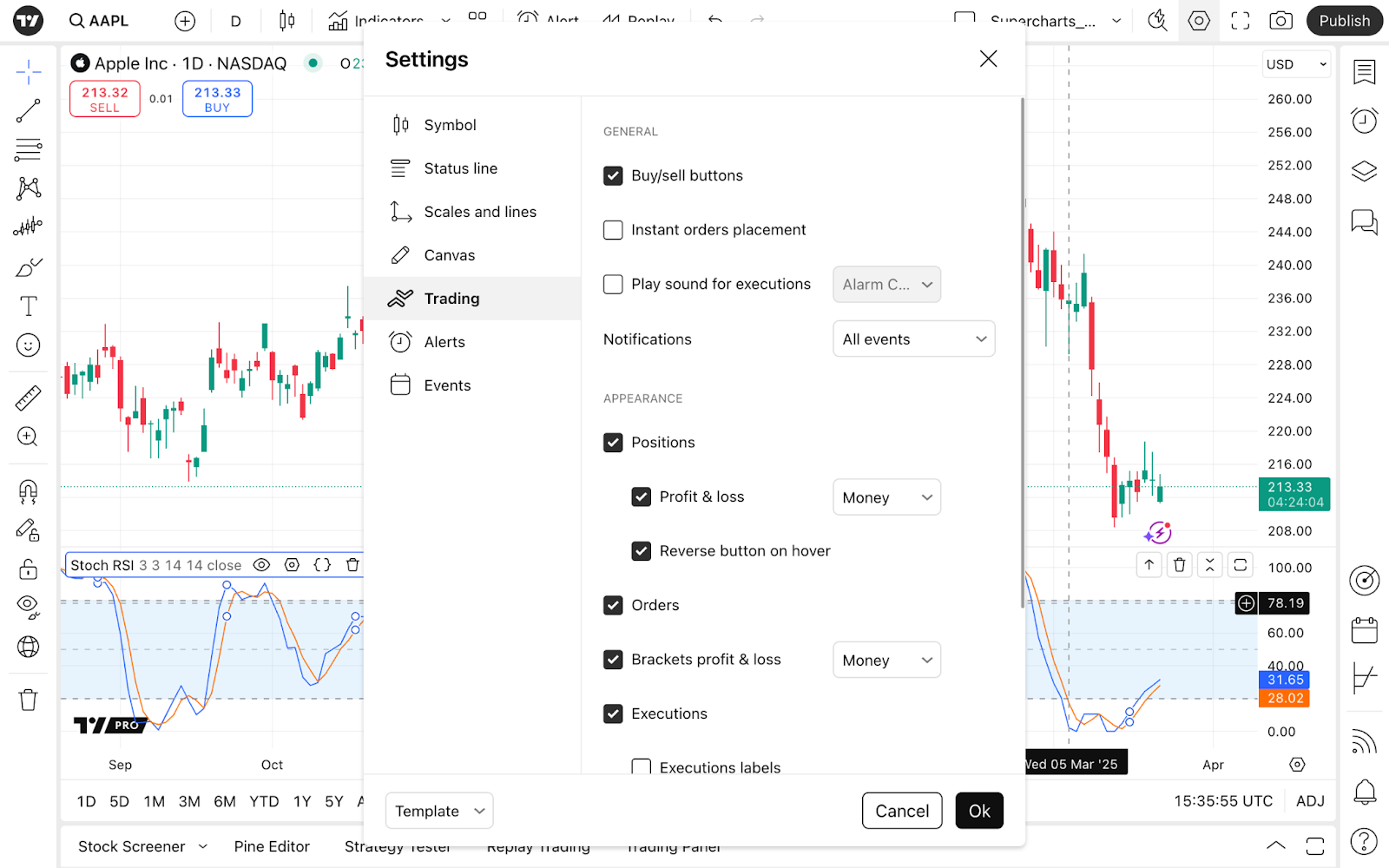1389x868 pixels.
Task: Toggle stay in drawing mode
Action: [x=29, y=530]
